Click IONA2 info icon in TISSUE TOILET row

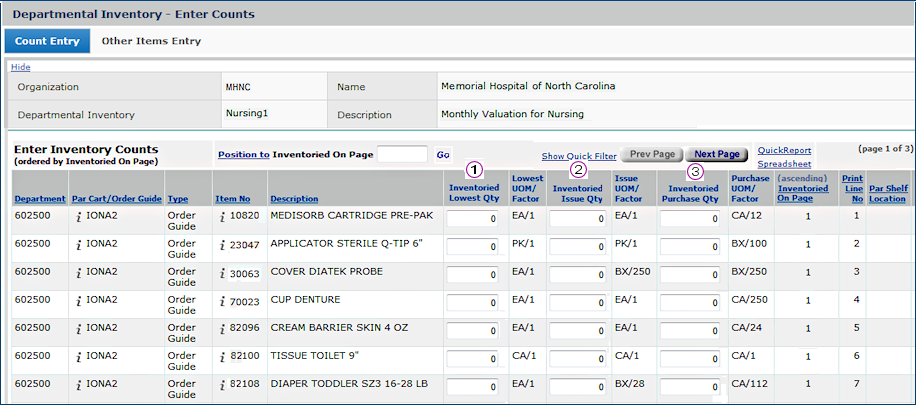tap(78, 356)
